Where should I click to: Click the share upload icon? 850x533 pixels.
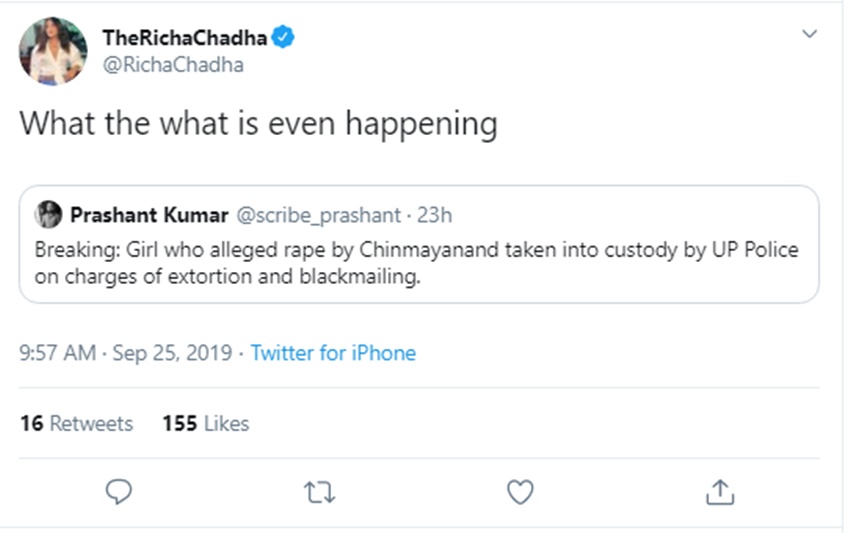721,491
